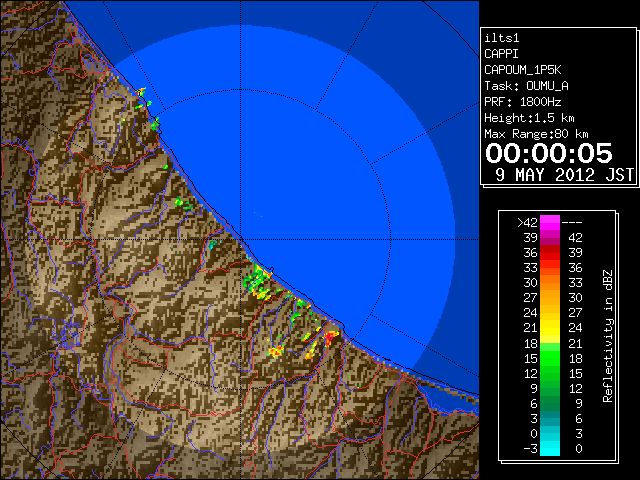Click the 'ilts1' site label
The image size is (640, 480).
point(502,38)
